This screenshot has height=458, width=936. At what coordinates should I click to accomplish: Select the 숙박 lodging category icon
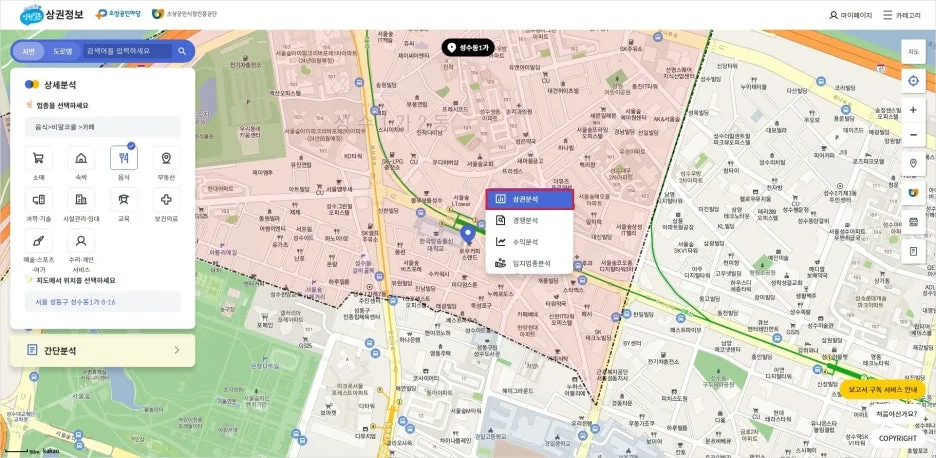[81, 158]
